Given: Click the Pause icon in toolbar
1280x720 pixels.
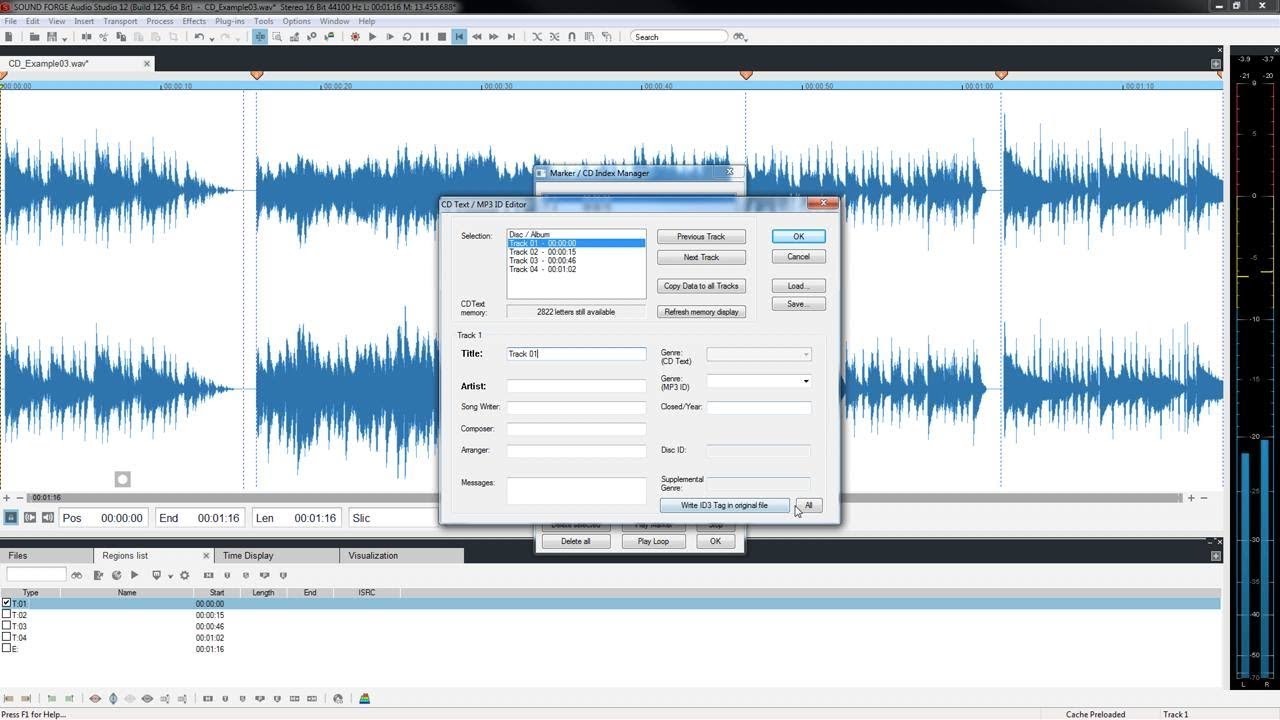Looking at the screenshot, I should coord(424,37).
